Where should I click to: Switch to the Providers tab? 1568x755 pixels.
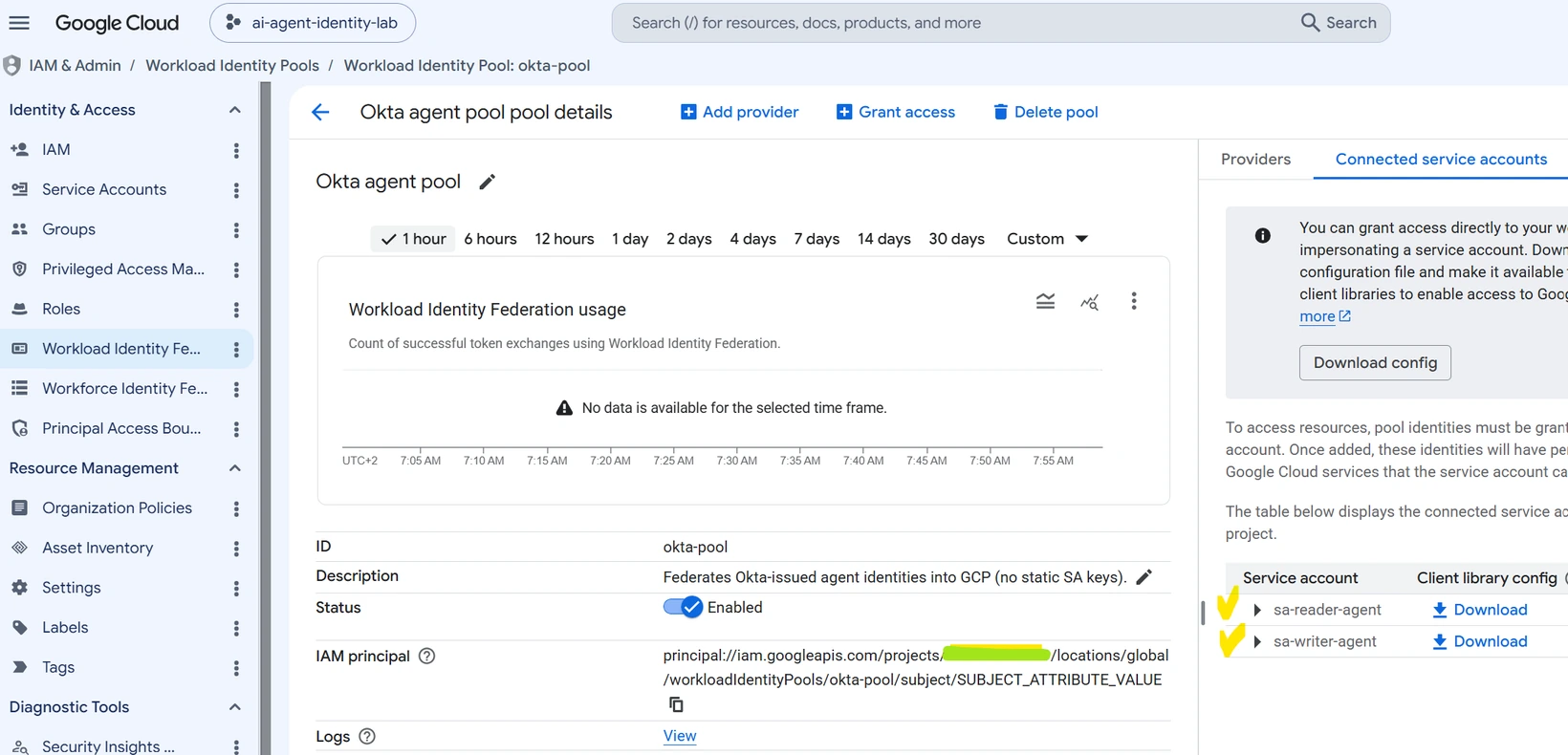1255,159
